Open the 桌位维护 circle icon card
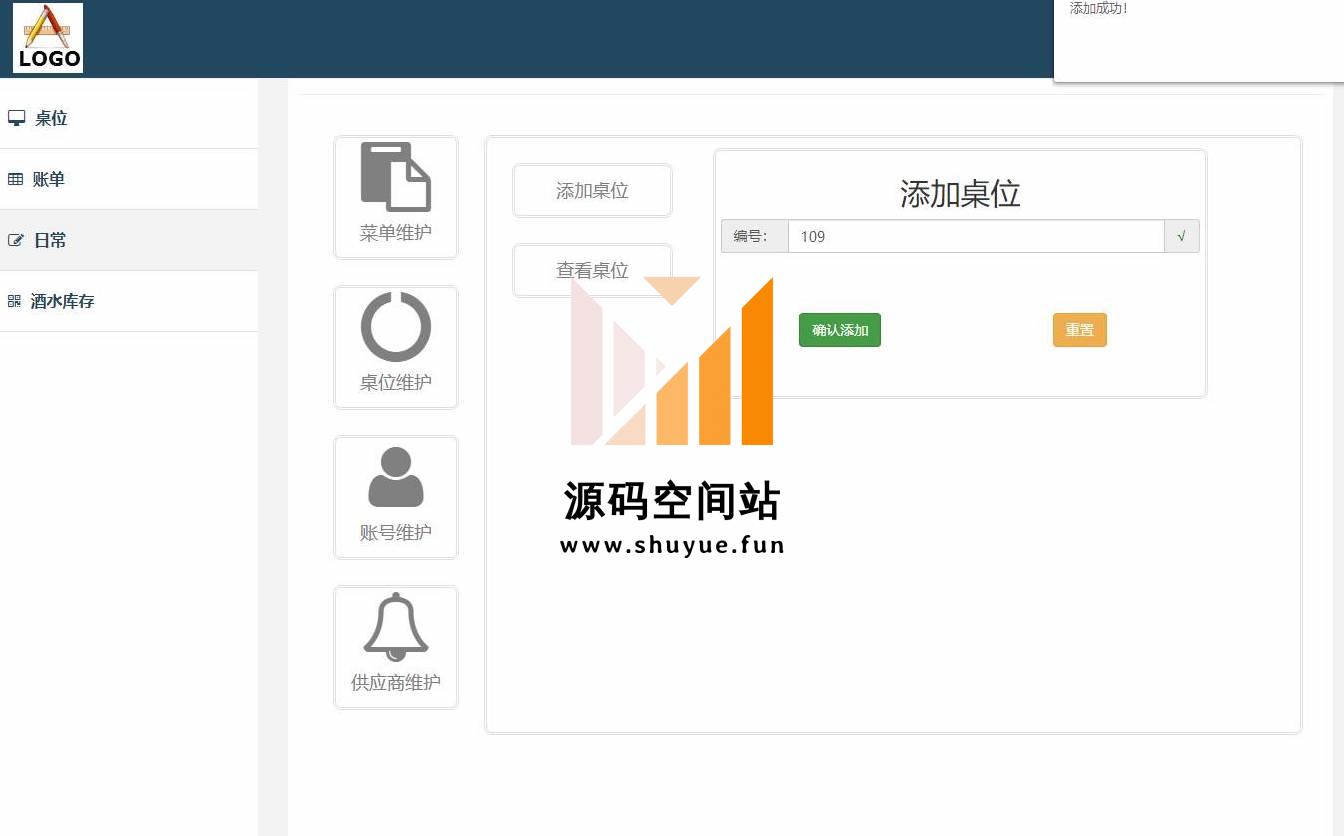This screenshot has height=836, width=1344. (396, 347)
